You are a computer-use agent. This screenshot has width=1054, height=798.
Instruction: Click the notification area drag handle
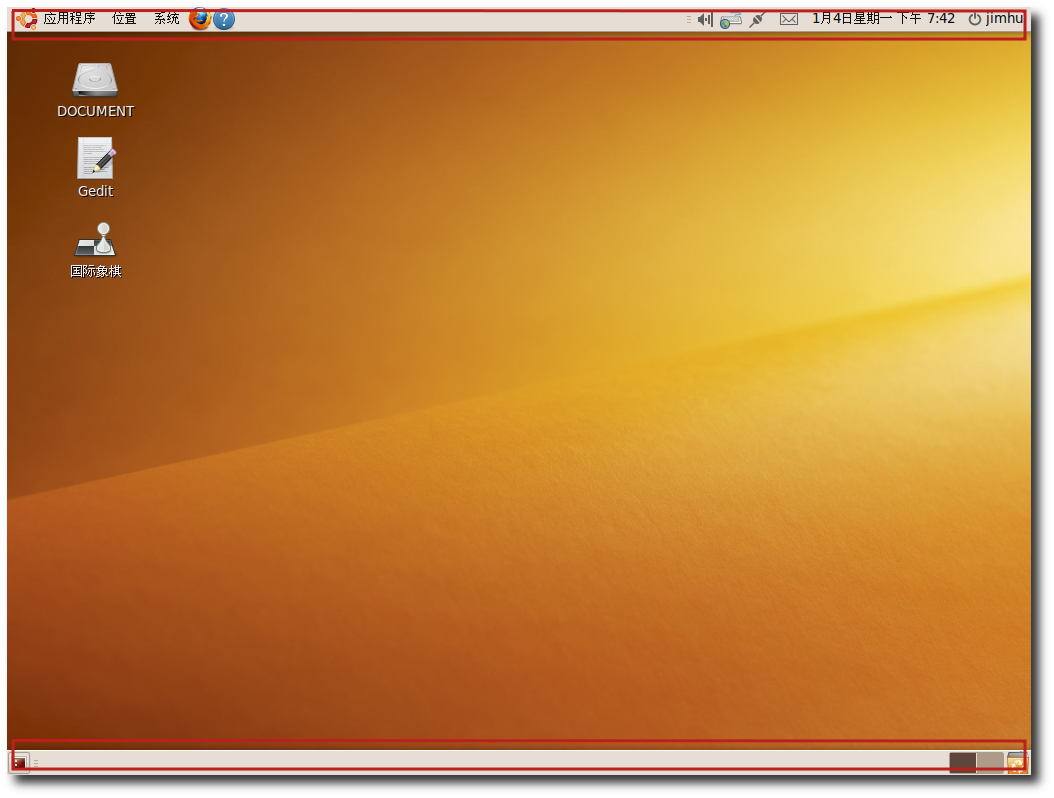688,18
